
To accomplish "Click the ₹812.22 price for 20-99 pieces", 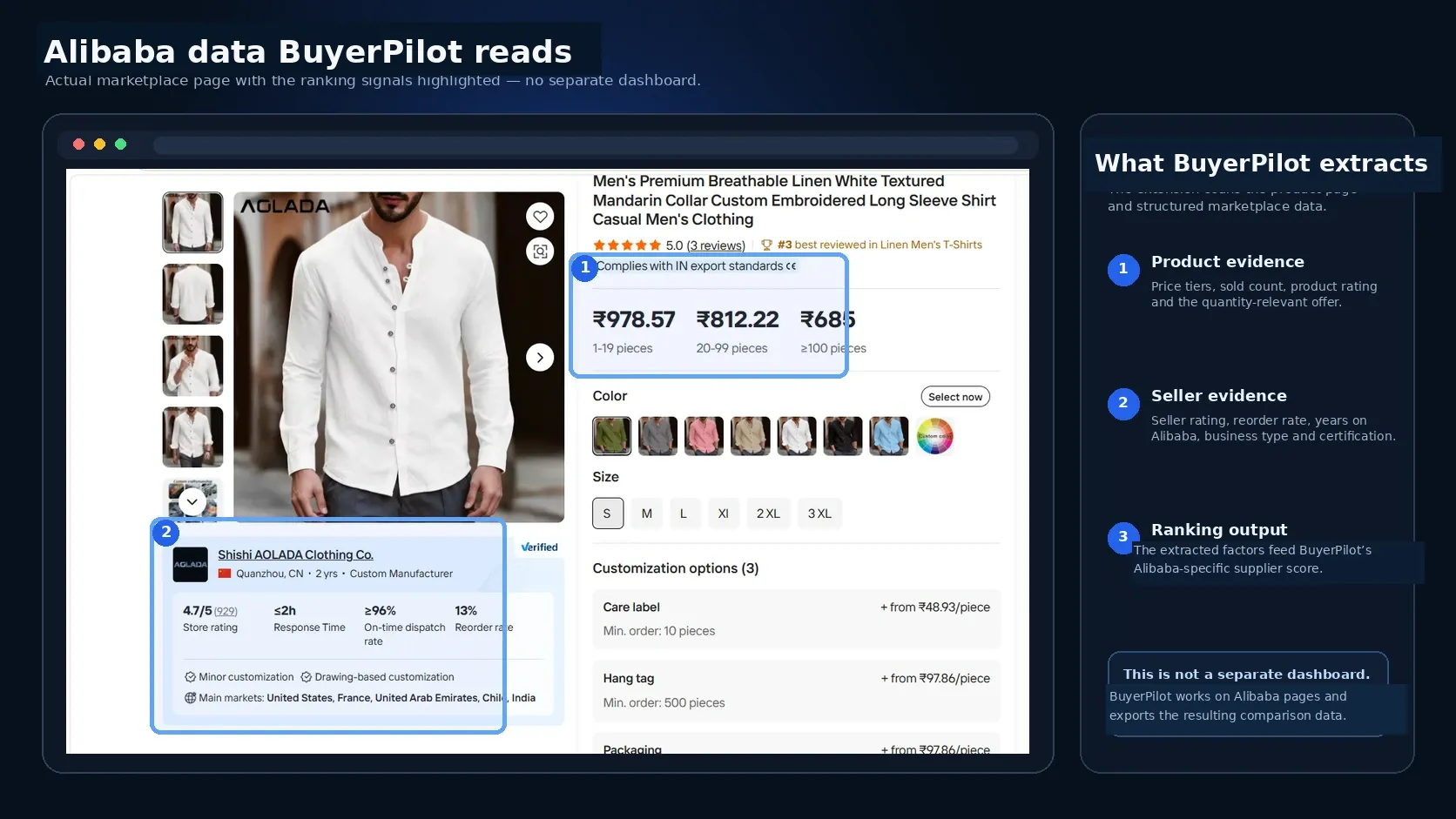I will [738, 319].
